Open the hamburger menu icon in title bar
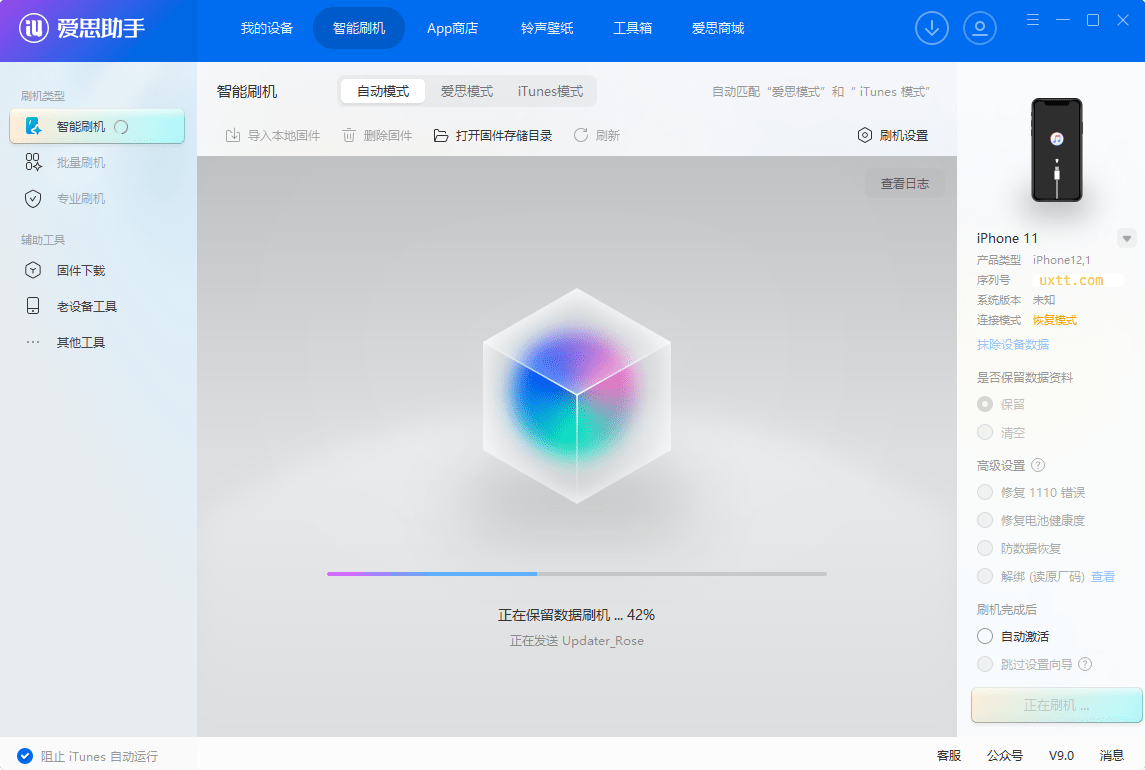1145x770 pixels. (1033, 20)
